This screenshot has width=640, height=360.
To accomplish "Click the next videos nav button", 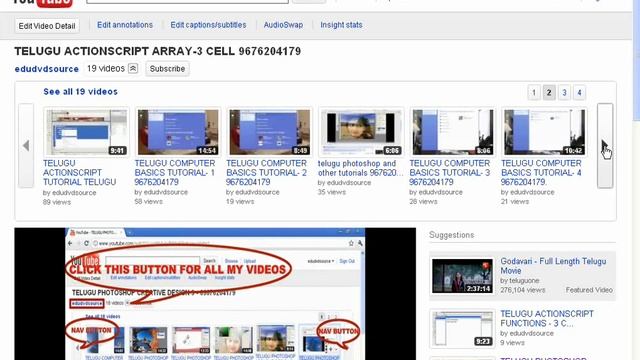I will 605,145.
